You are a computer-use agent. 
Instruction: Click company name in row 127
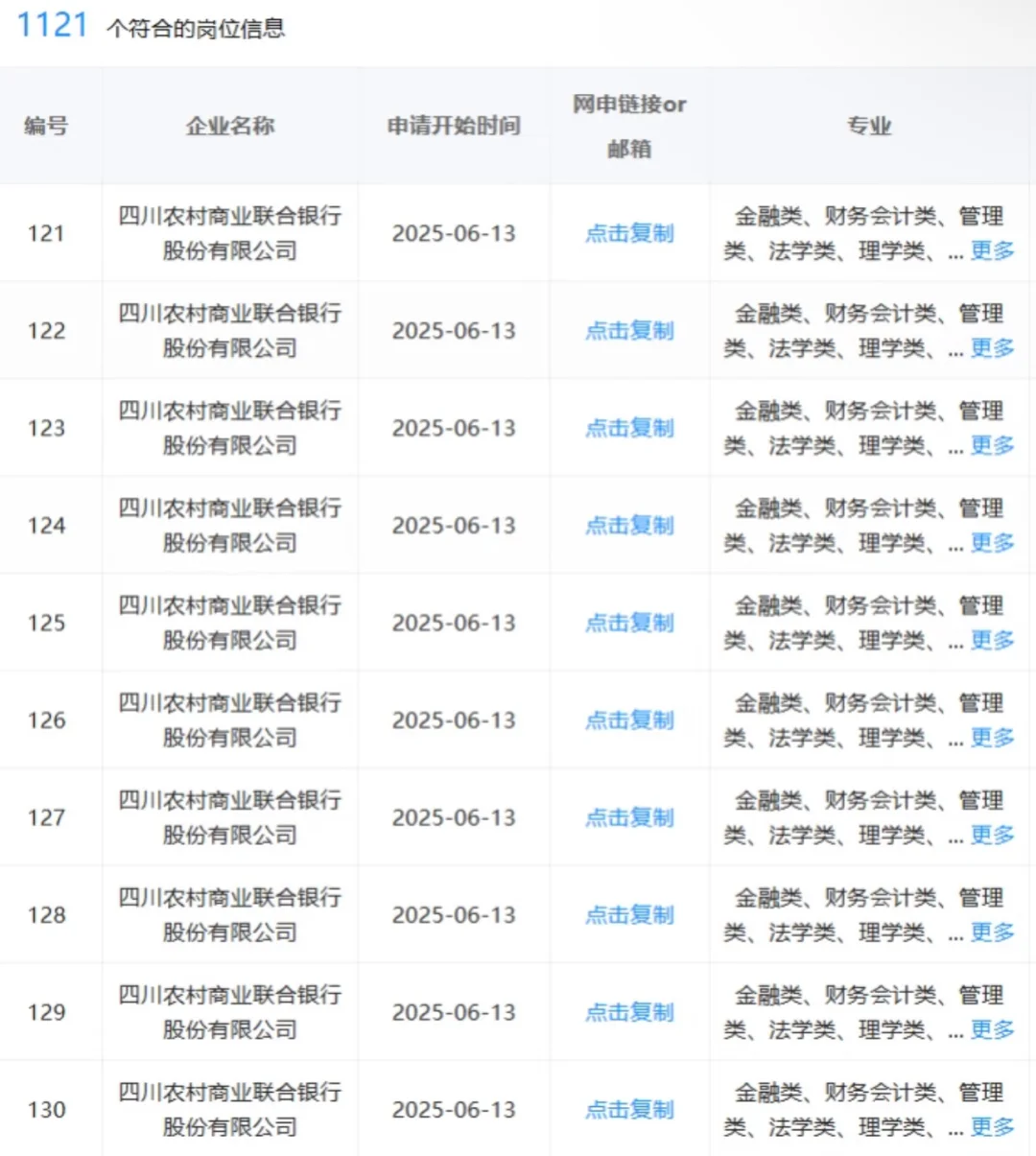point(230,817)
